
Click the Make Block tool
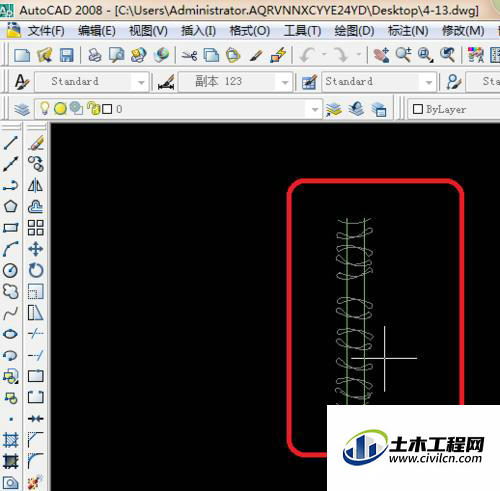[x=10, y=398]
